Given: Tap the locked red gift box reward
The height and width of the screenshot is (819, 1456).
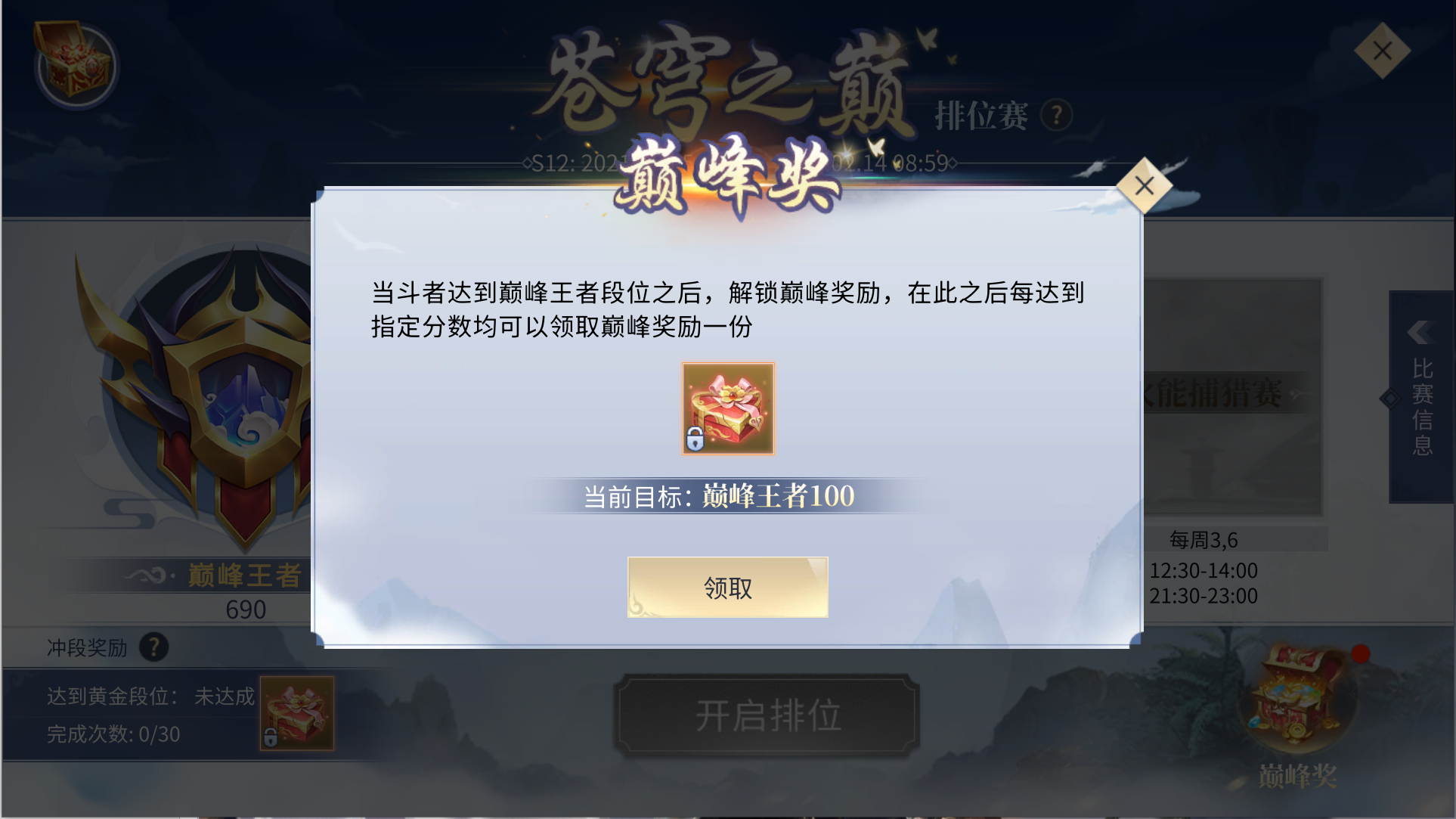Looking at the screenshot, I should [728, 408].
